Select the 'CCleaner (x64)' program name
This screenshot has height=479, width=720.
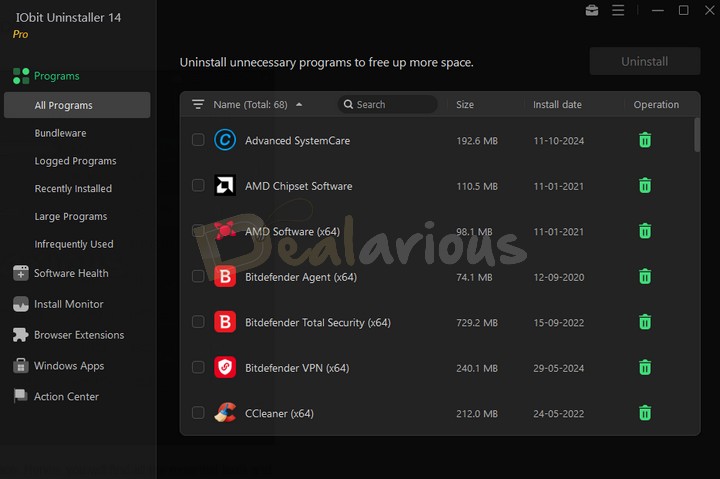coord(279,413)
